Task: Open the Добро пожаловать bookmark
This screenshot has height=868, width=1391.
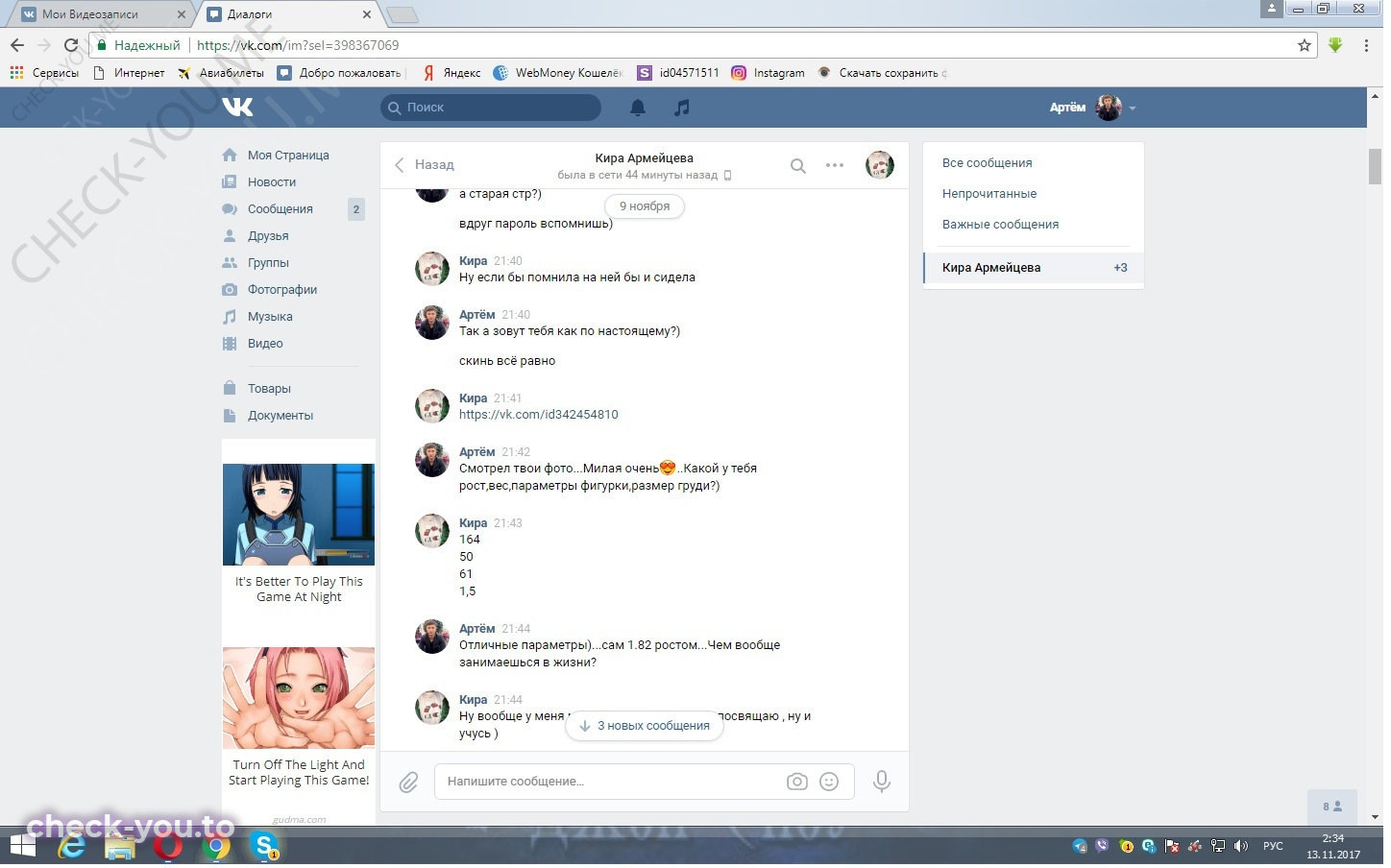Action: [340, 73]
